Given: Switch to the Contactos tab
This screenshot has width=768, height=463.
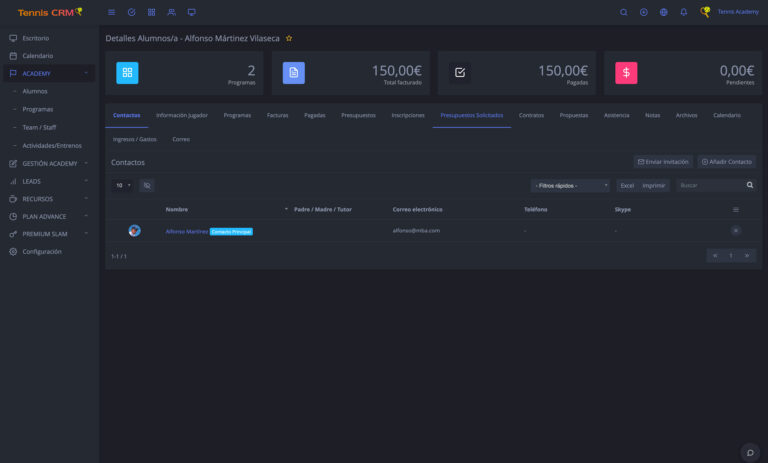Looking at the screenshot, I should point(126,116).
